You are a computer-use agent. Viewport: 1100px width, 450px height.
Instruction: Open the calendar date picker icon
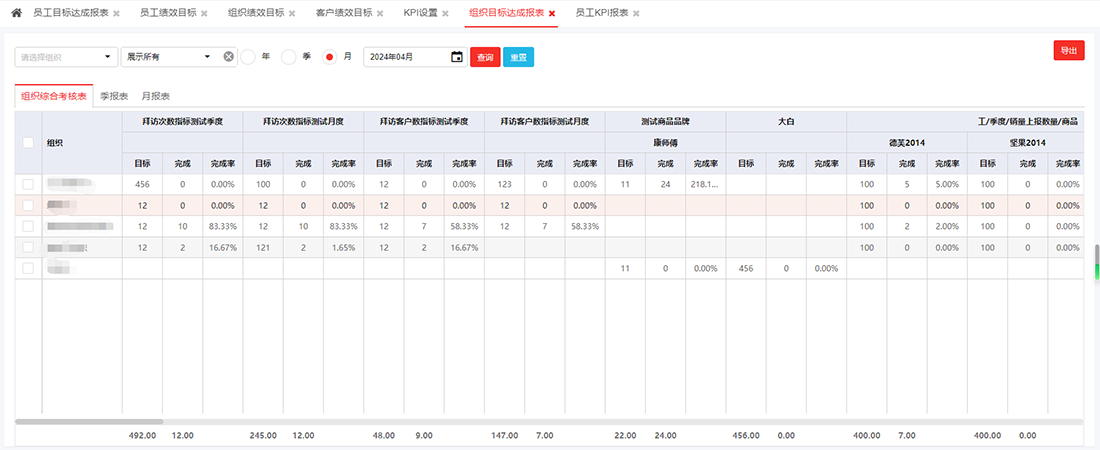(457, 57)
